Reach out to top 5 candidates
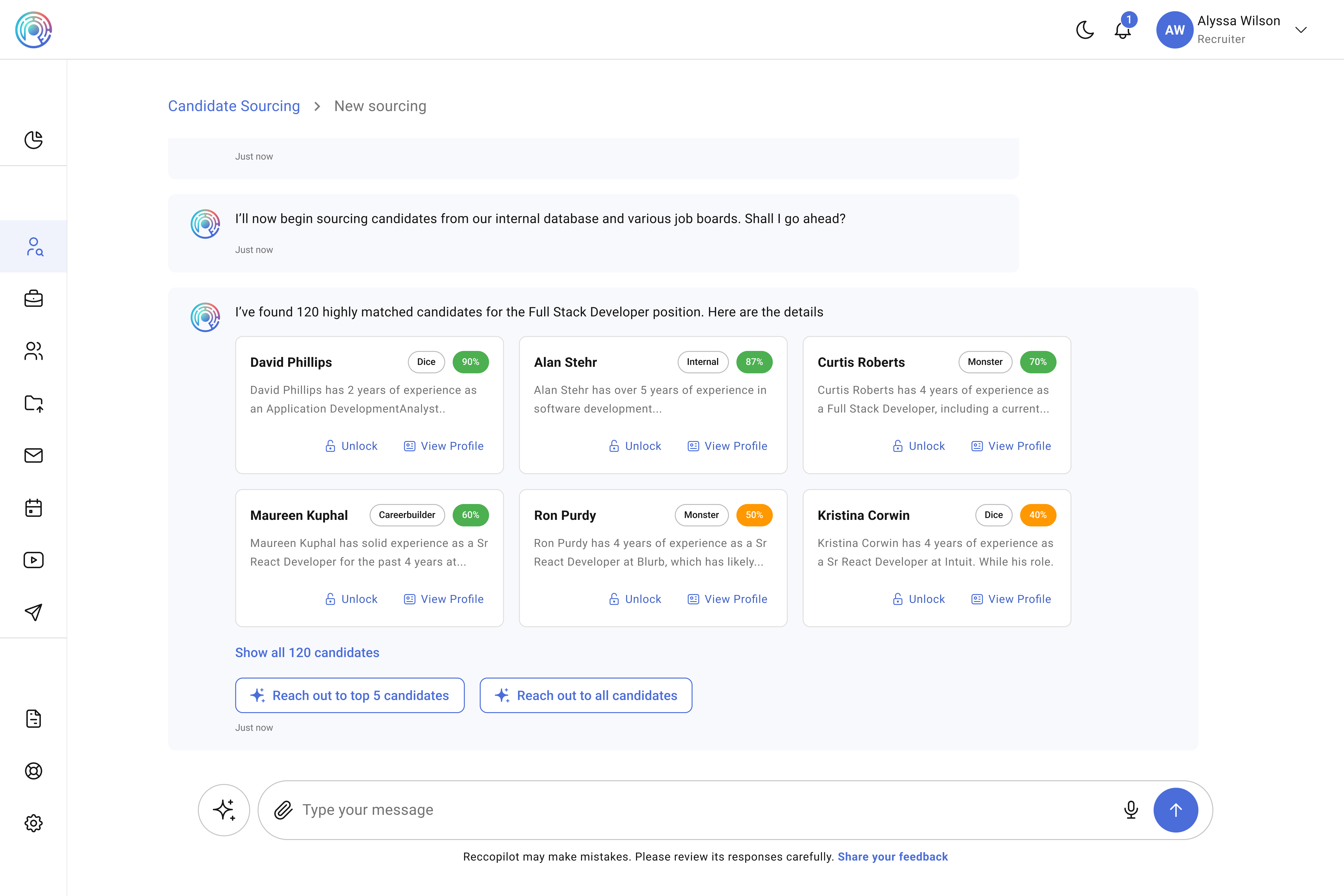The height and width of the screenshot is (896, 1344). [350, 695]
